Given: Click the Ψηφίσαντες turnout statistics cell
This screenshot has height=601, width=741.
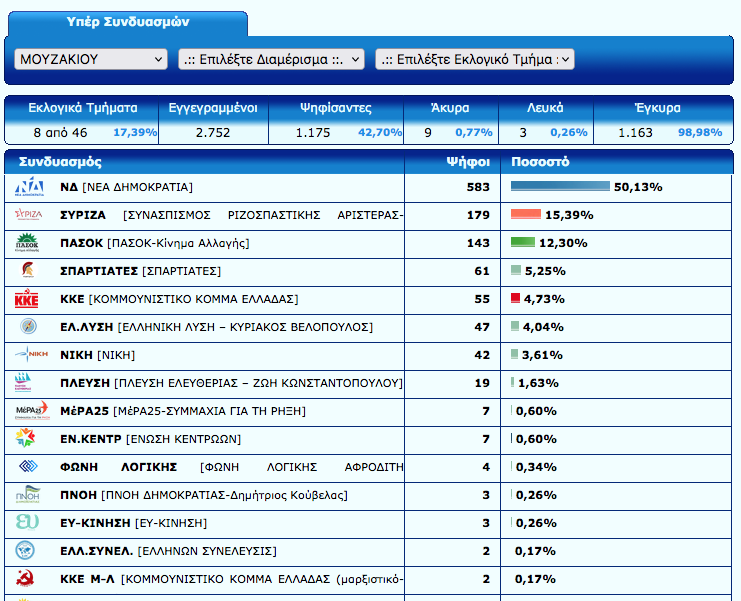Looking at the screenshot, I should pos(335,120).
